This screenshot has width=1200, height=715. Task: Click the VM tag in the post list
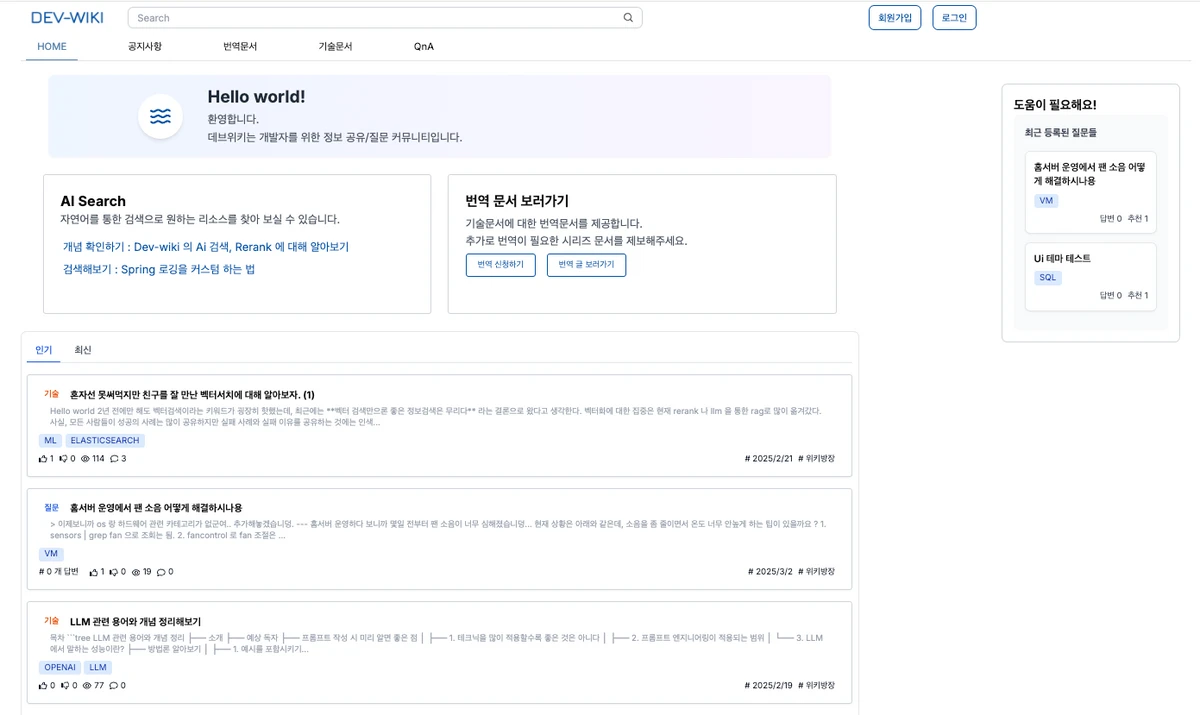51,553
